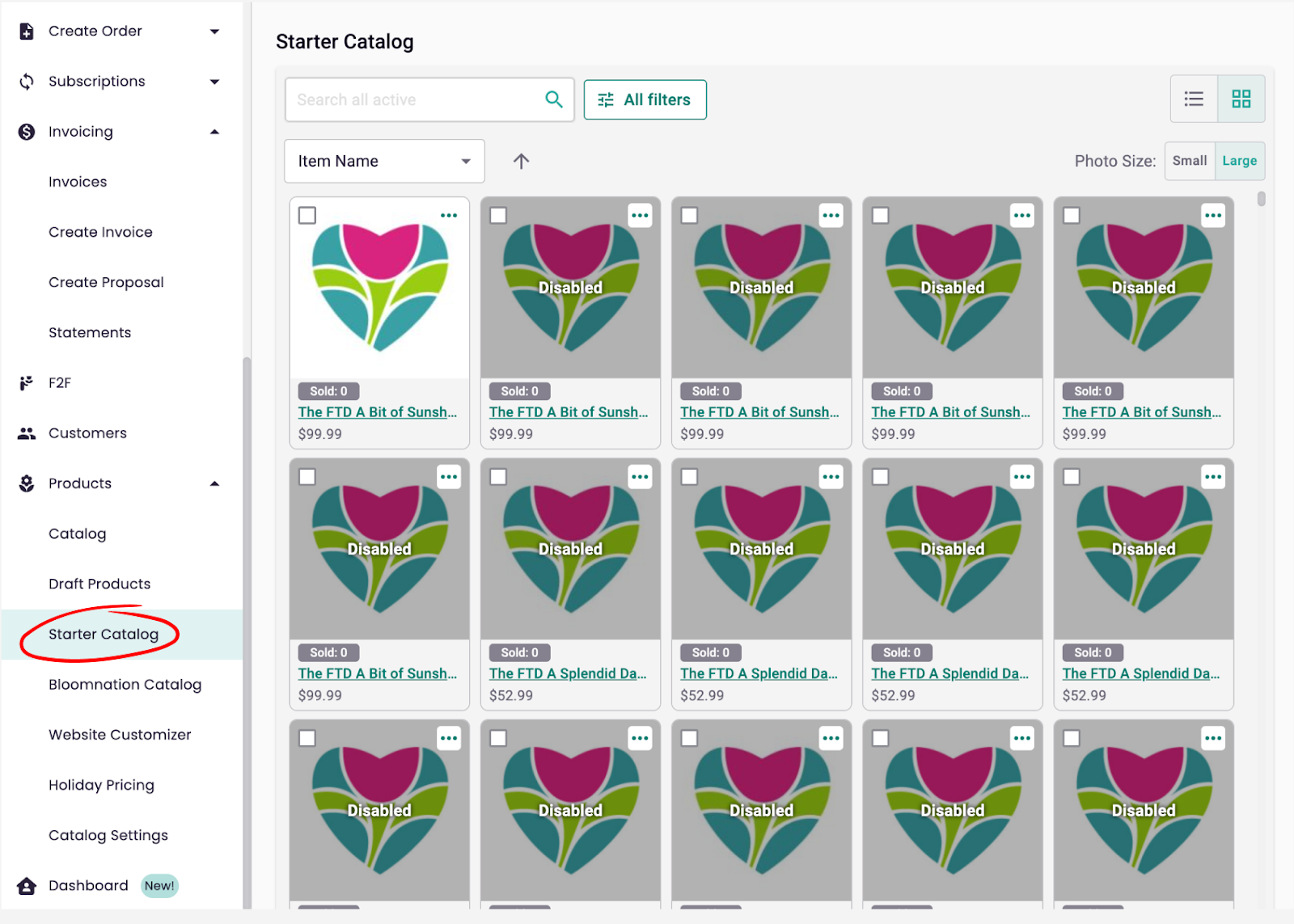The image size is (1294, 924).
Task: Expand the Create Order menu arrow
Action: click(x=214, y=32)
